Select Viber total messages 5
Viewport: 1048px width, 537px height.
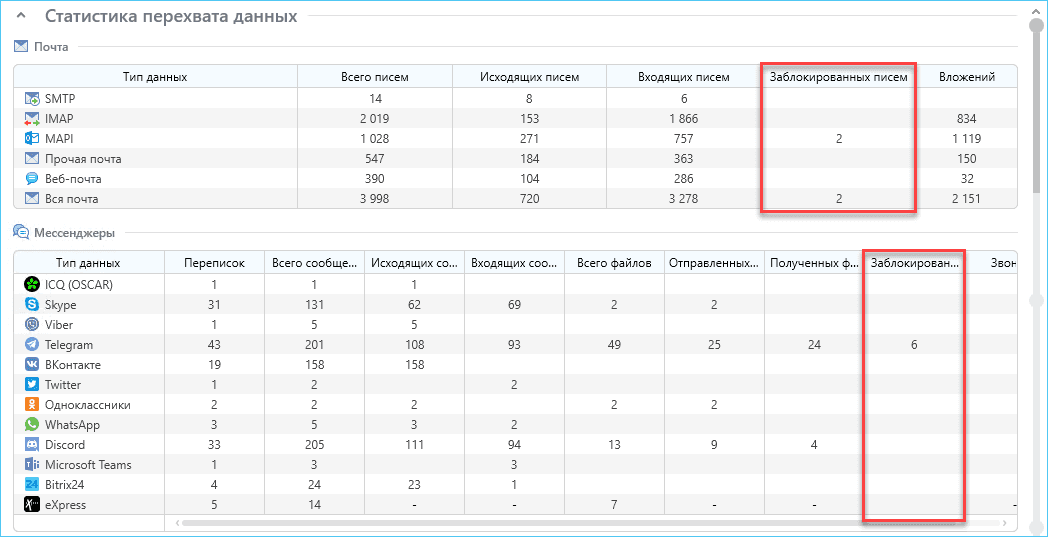314,325
